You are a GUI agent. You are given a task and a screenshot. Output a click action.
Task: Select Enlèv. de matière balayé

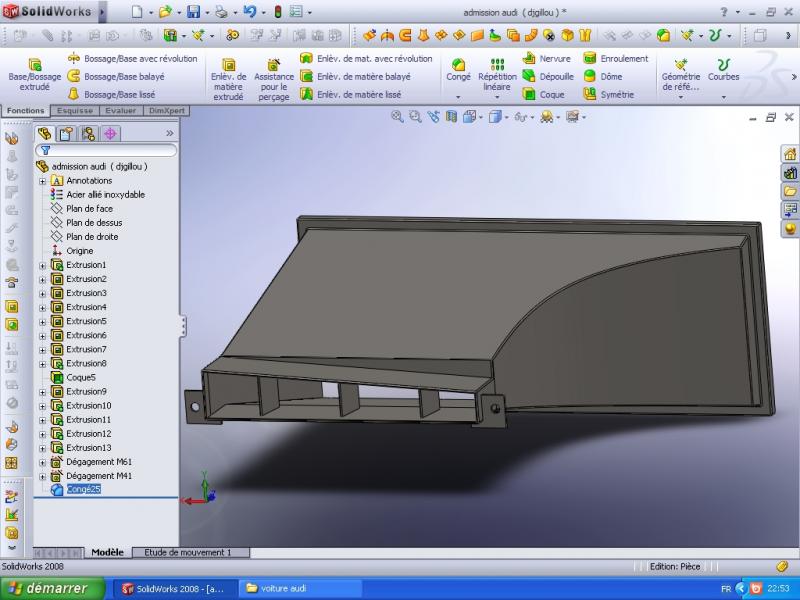pos(355,77)
